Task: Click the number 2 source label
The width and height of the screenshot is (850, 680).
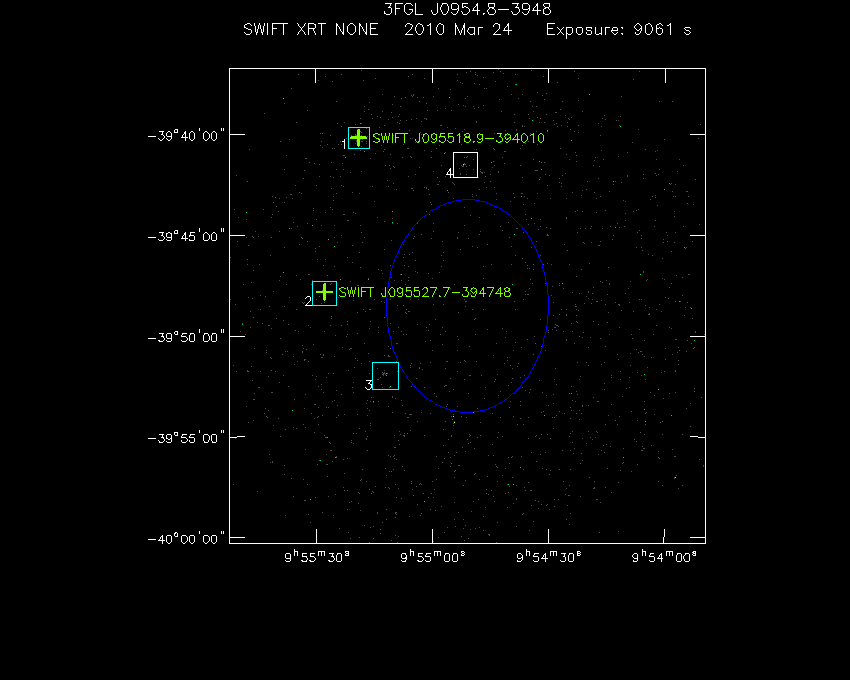Action: [308, 301]
